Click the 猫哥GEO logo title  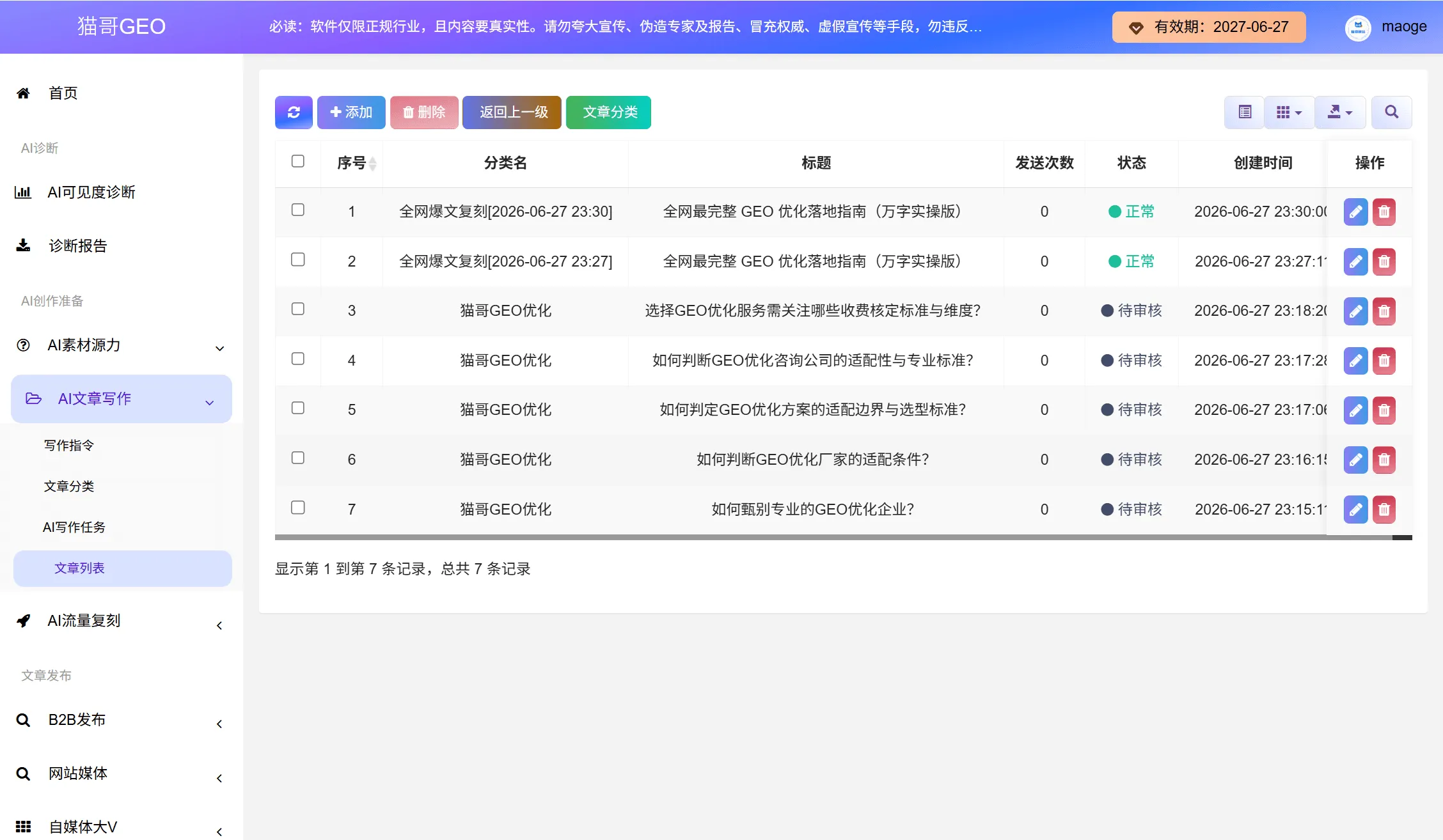click(x=122, y=27)
